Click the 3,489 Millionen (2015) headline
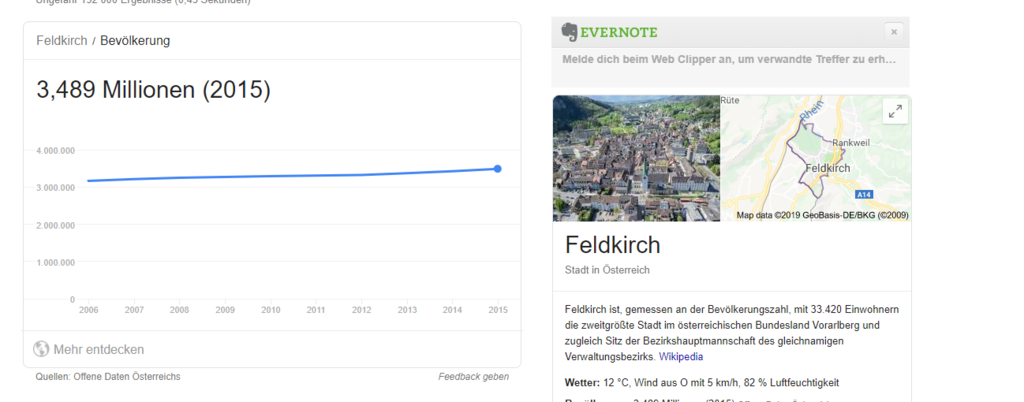Image resolution: width=1024 pixels, height=402 pixels. pyautogui.click(x=153, y=90)
